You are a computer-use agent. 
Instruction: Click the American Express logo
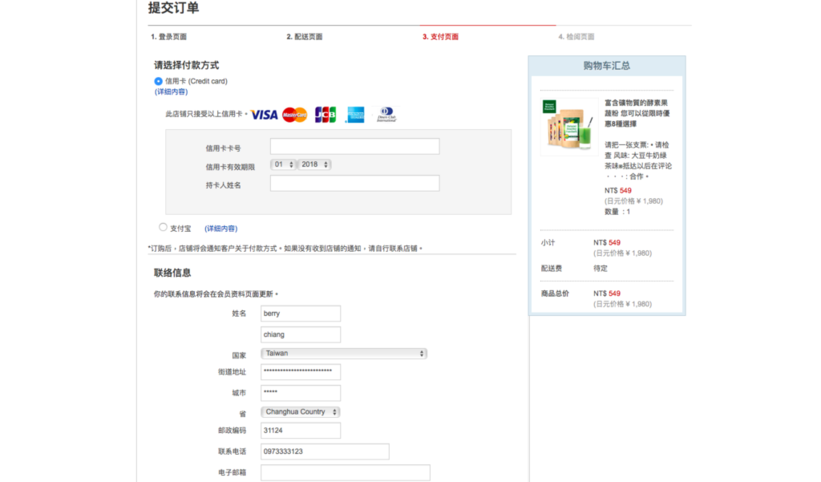[x=355, y=115]
